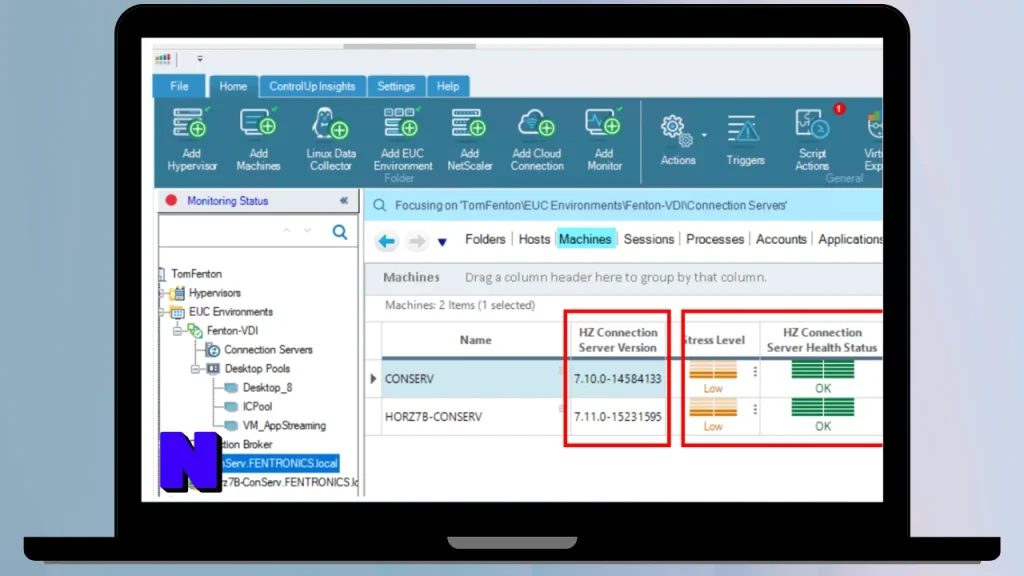The height and width of the screenshot is (576, 1024).
Task: Sort by the Name column header
Action: point(475,340)
